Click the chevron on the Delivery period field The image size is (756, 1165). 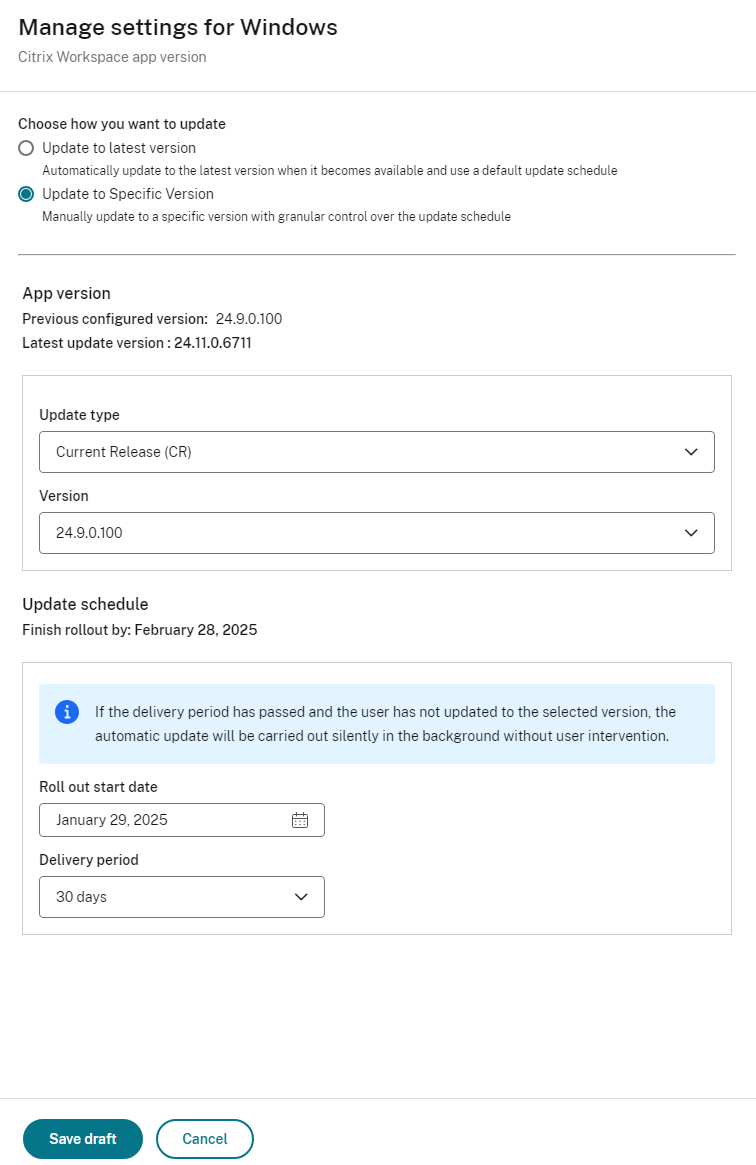pyautogui.click(x=300, y=896)
